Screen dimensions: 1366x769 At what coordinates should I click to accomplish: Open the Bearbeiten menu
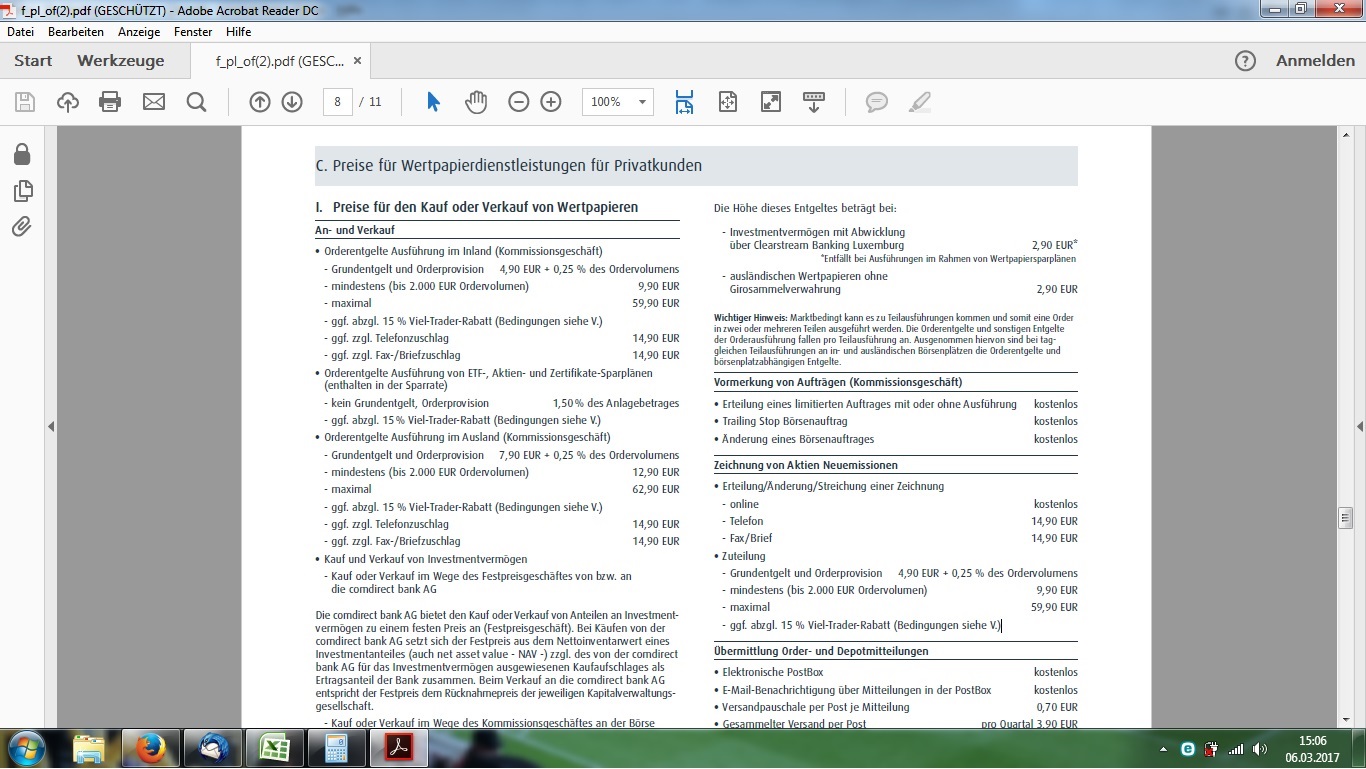pos(76,32)
